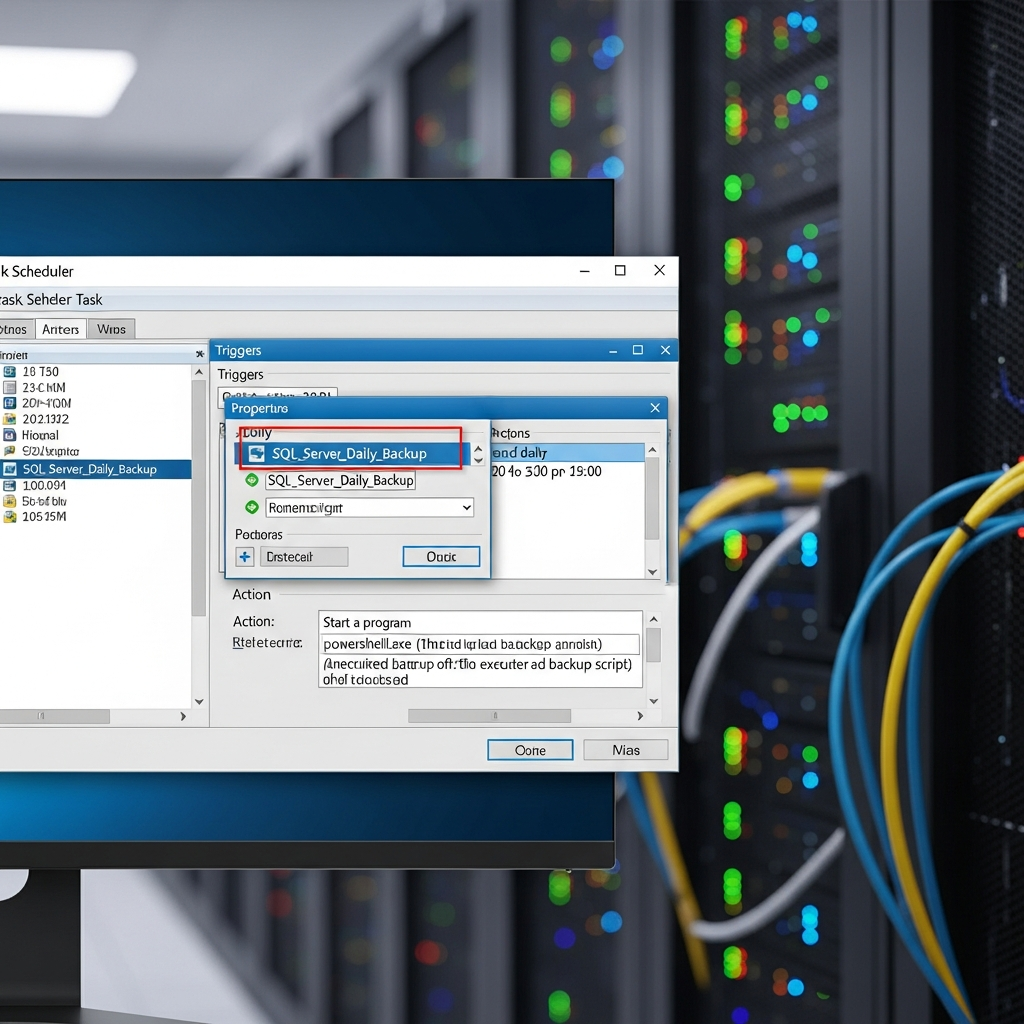Click the Oone button at the bottom
The height and width of the screenshot is (1024, 1024).
[x=530, y=749]
